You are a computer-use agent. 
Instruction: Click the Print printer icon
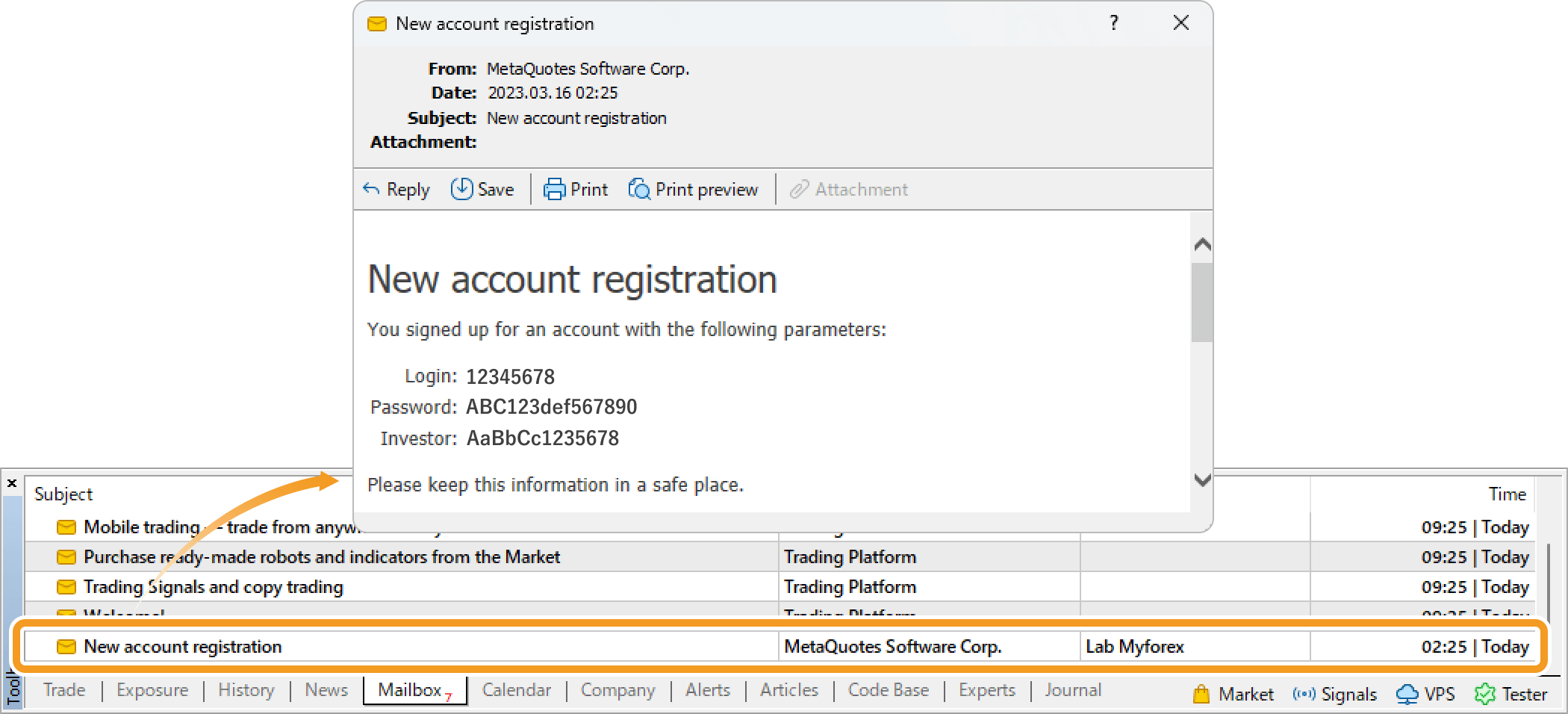[554, 189]
